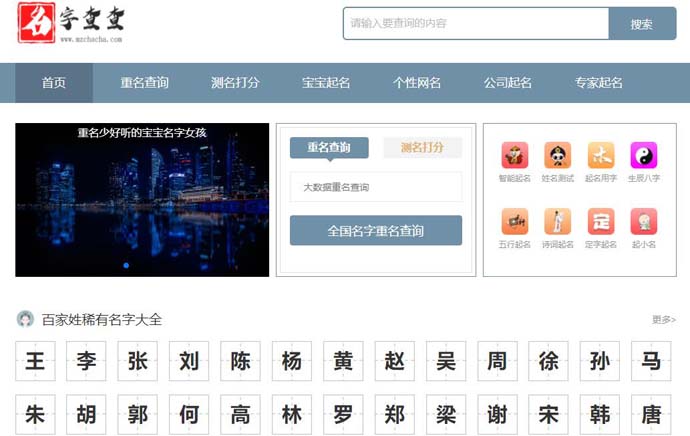
Task: Select the surname tile 何
Action: pos(189,414)
